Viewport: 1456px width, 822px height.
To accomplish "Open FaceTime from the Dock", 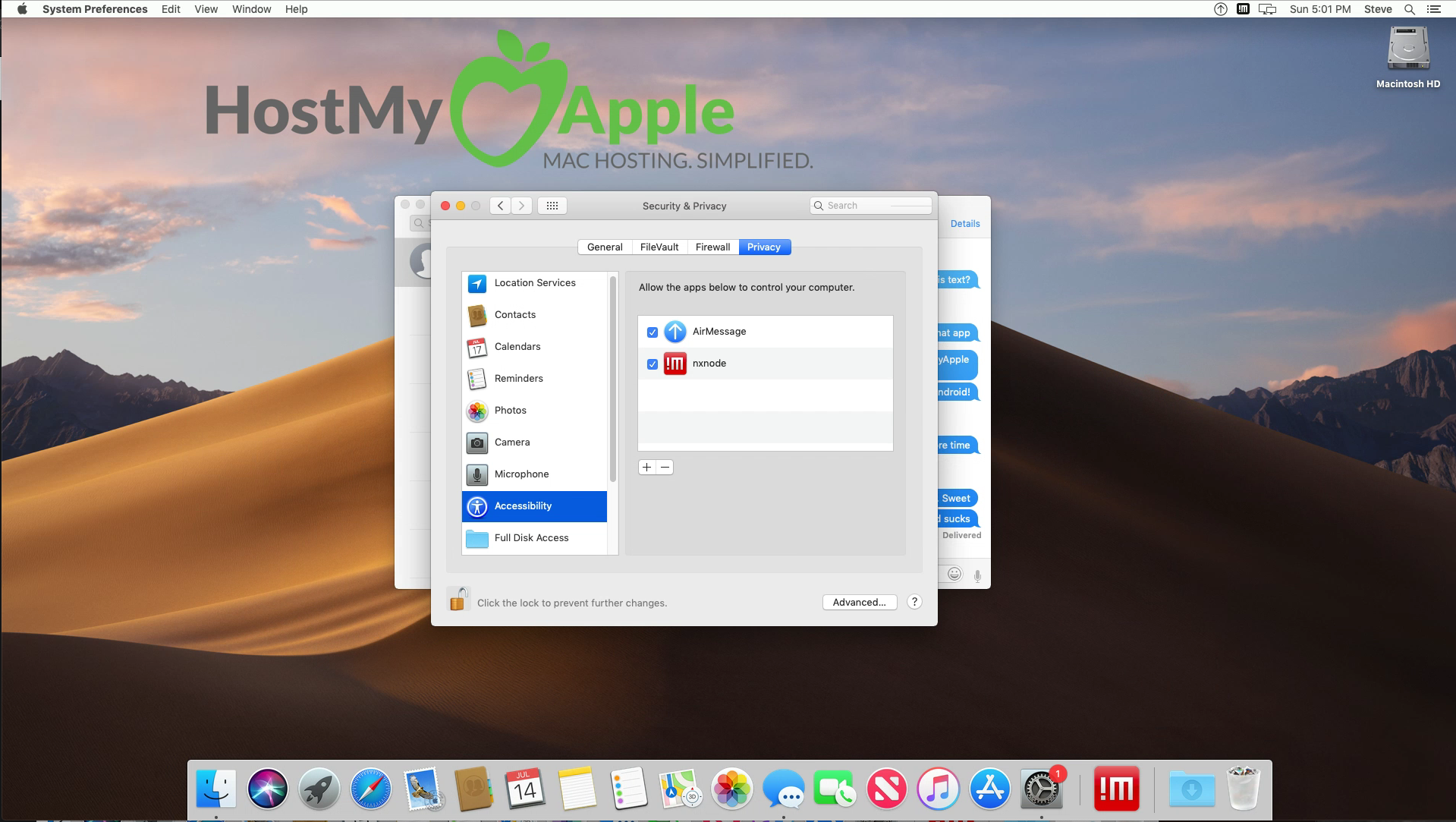I will coord(835,789).
